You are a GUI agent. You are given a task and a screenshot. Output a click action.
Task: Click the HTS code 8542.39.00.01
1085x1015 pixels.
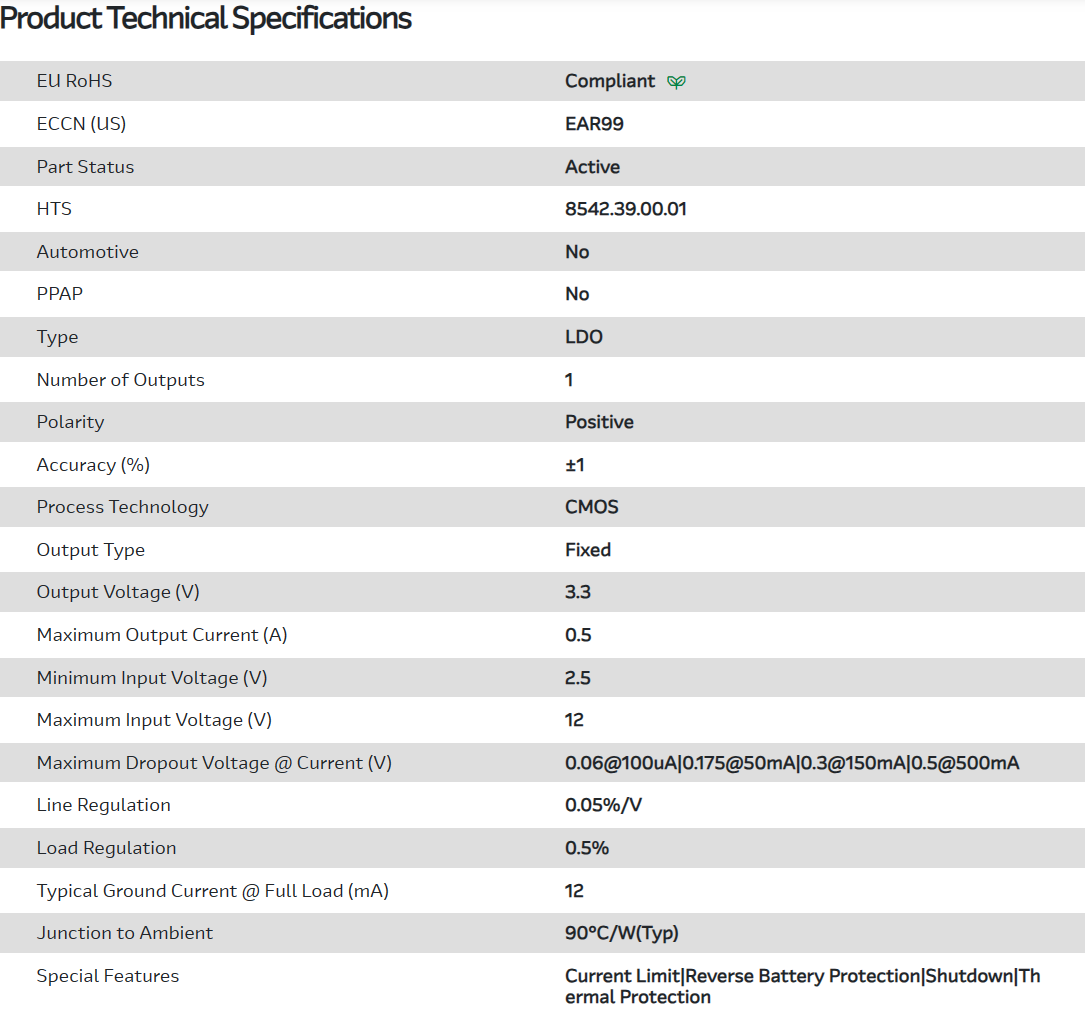point(625,209)
